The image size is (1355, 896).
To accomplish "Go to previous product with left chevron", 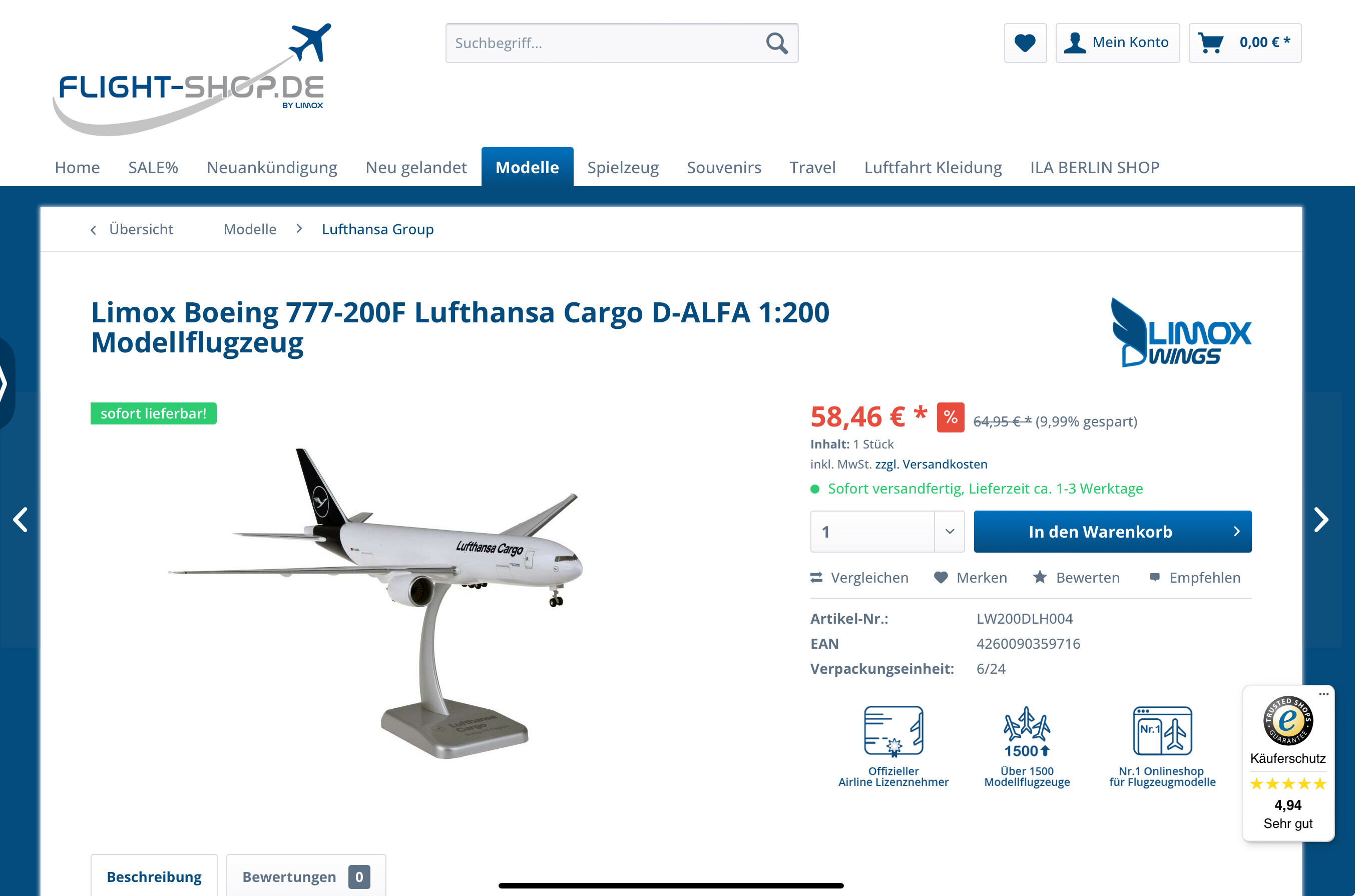I will 21,520.
